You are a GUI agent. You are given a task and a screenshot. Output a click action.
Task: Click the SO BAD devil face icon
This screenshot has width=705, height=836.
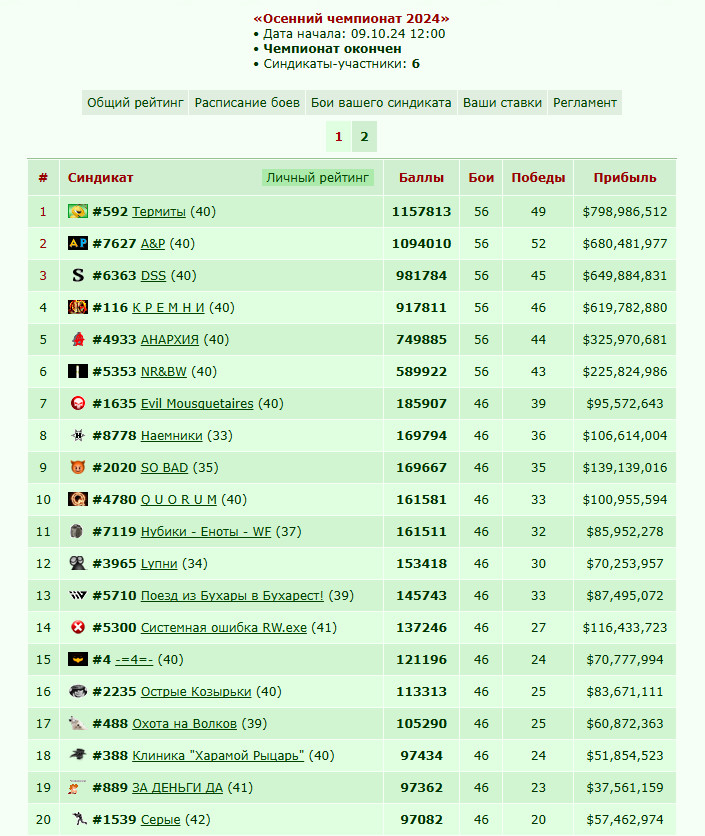(x=78, y=468)
